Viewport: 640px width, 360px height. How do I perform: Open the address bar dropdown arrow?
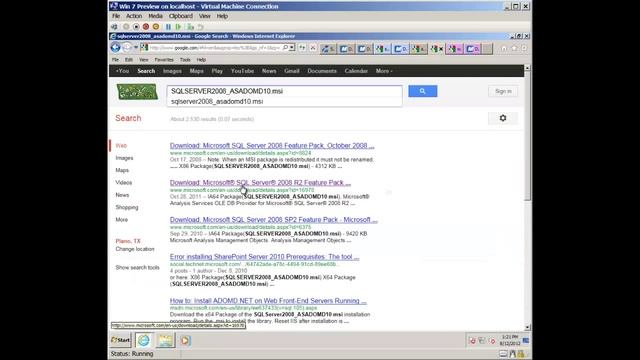tap(292, 48)
